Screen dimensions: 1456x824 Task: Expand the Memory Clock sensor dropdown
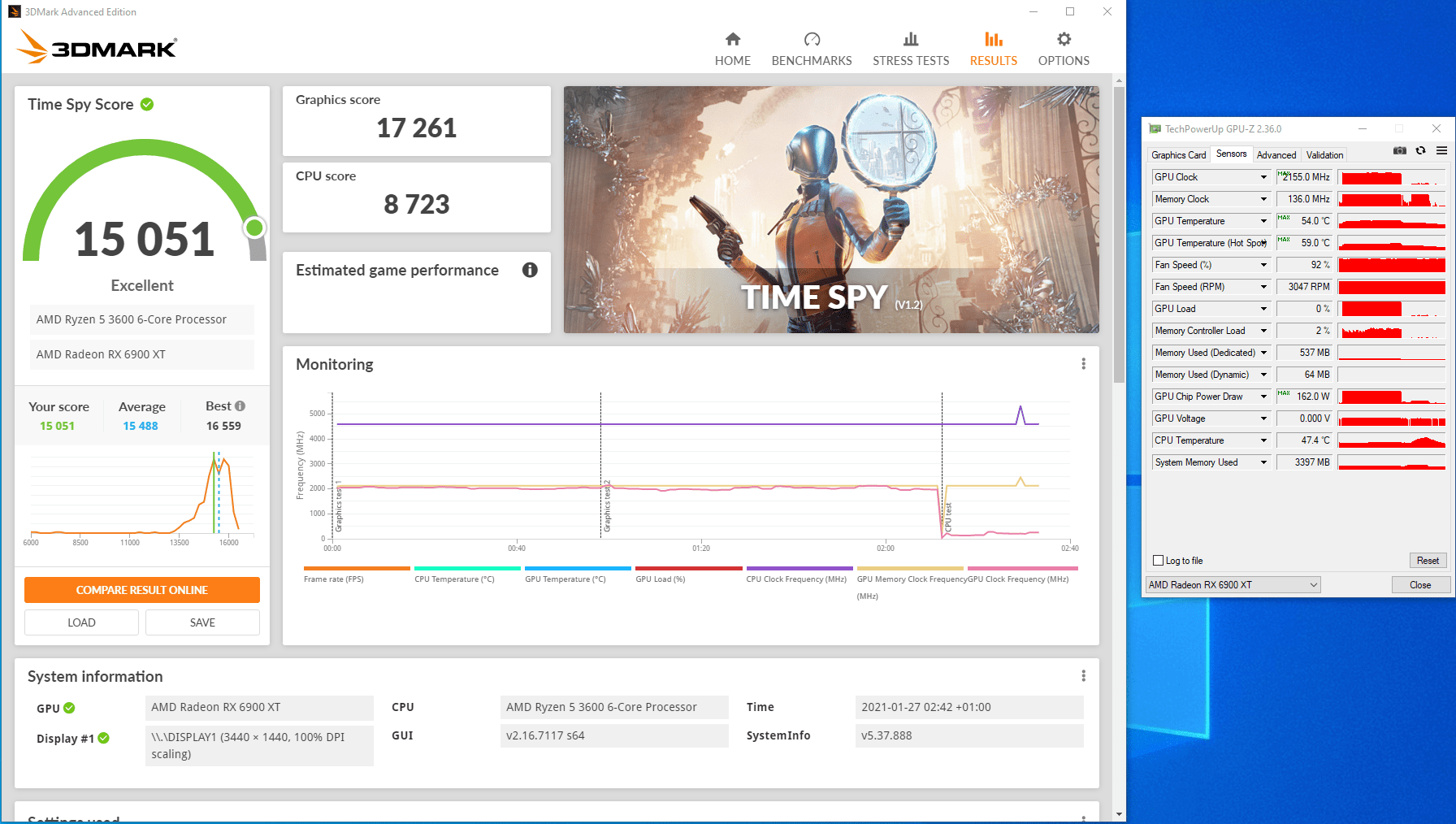(x=1263, y=199)
